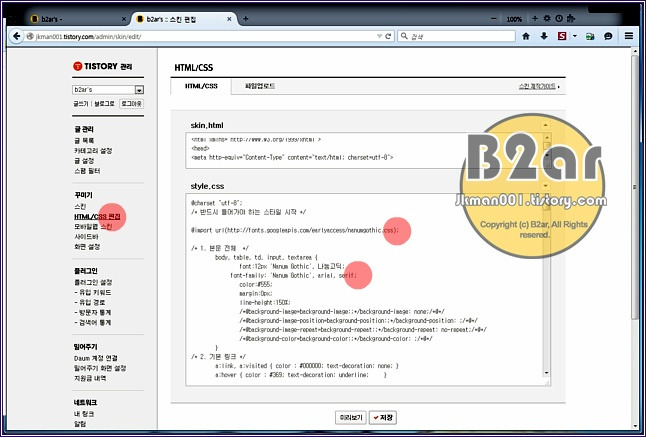Open 스팸 필터 menu item

pos(87,171)
